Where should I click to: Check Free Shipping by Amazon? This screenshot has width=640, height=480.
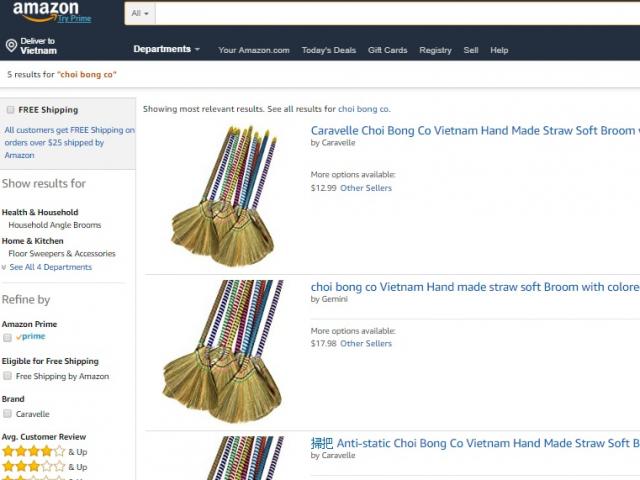[7, 376]
